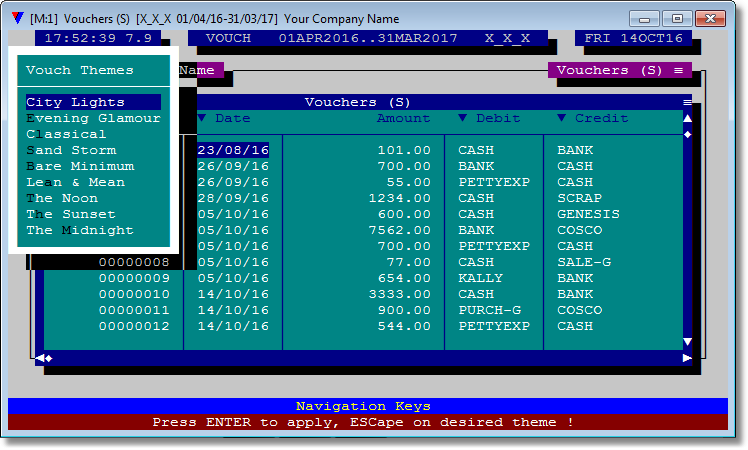The image size is (748, 450).
Task: Click the red-blue triangle app icon in title bar
Action: pyautogui.click(x=18, y=19)
